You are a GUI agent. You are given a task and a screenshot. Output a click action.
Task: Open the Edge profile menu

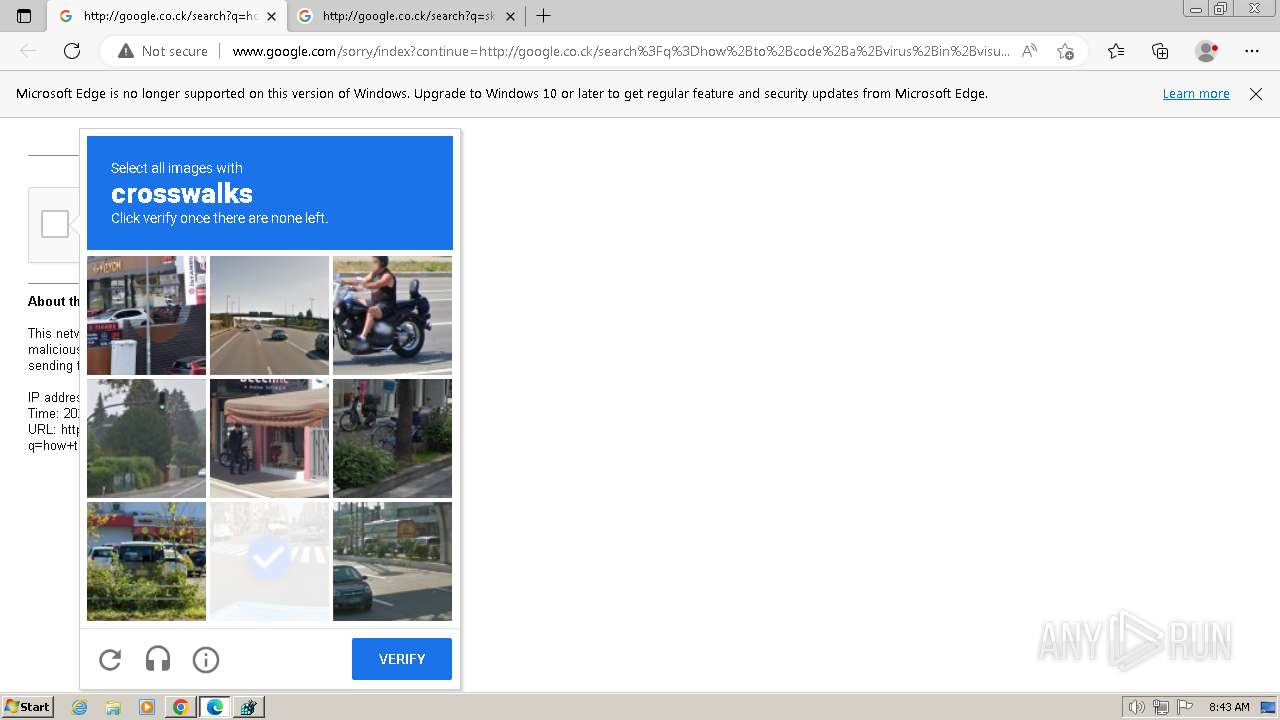pyautogui.click(x=1207, y=51)
